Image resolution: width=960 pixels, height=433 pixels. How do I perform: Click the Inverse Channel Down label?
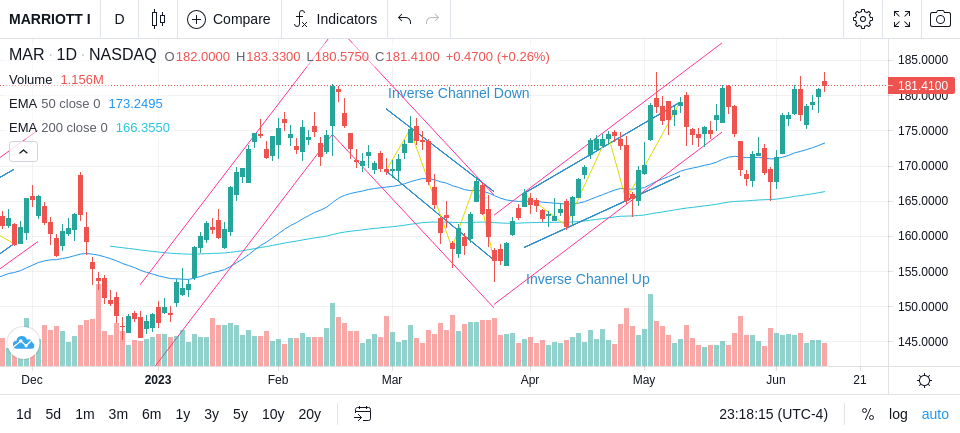pyautogui.click(x=459, y=93)
